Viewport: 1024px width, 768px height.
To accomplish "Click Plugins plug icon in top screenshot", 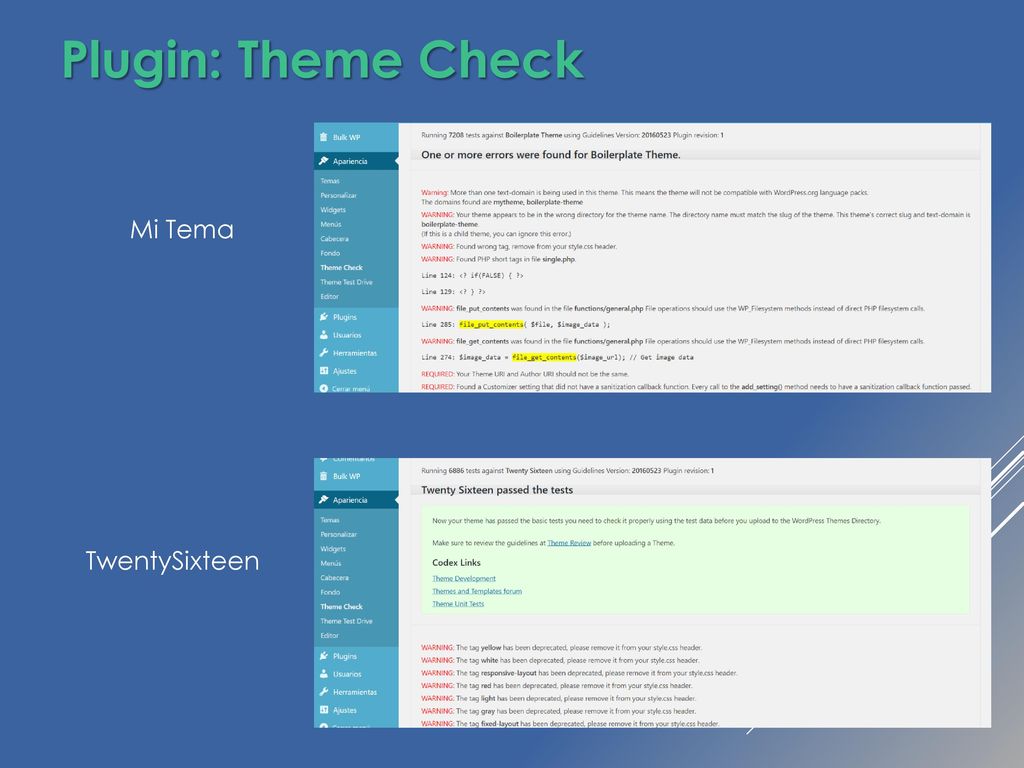I will point(324,317).
